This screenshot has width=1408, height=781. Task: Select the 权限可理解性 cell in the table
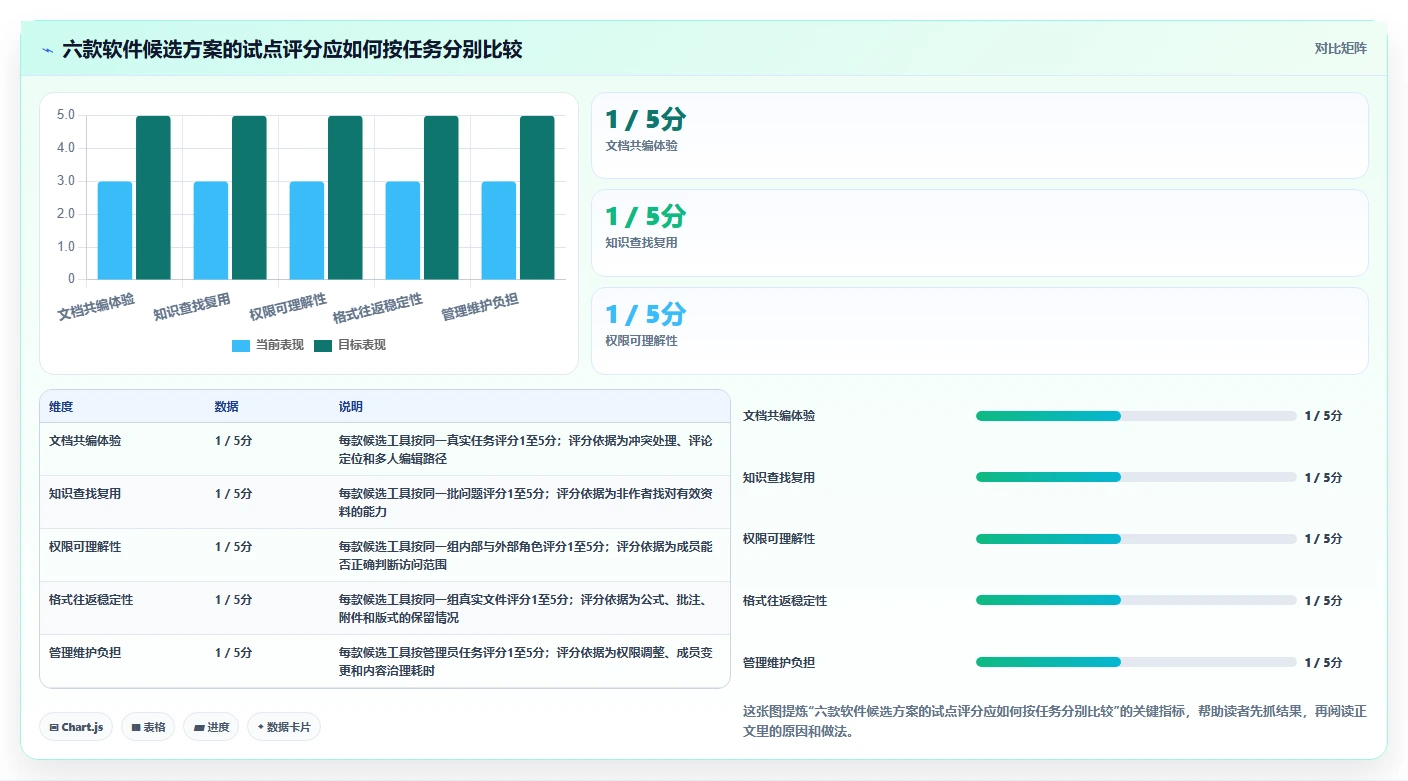click(85, 547)
